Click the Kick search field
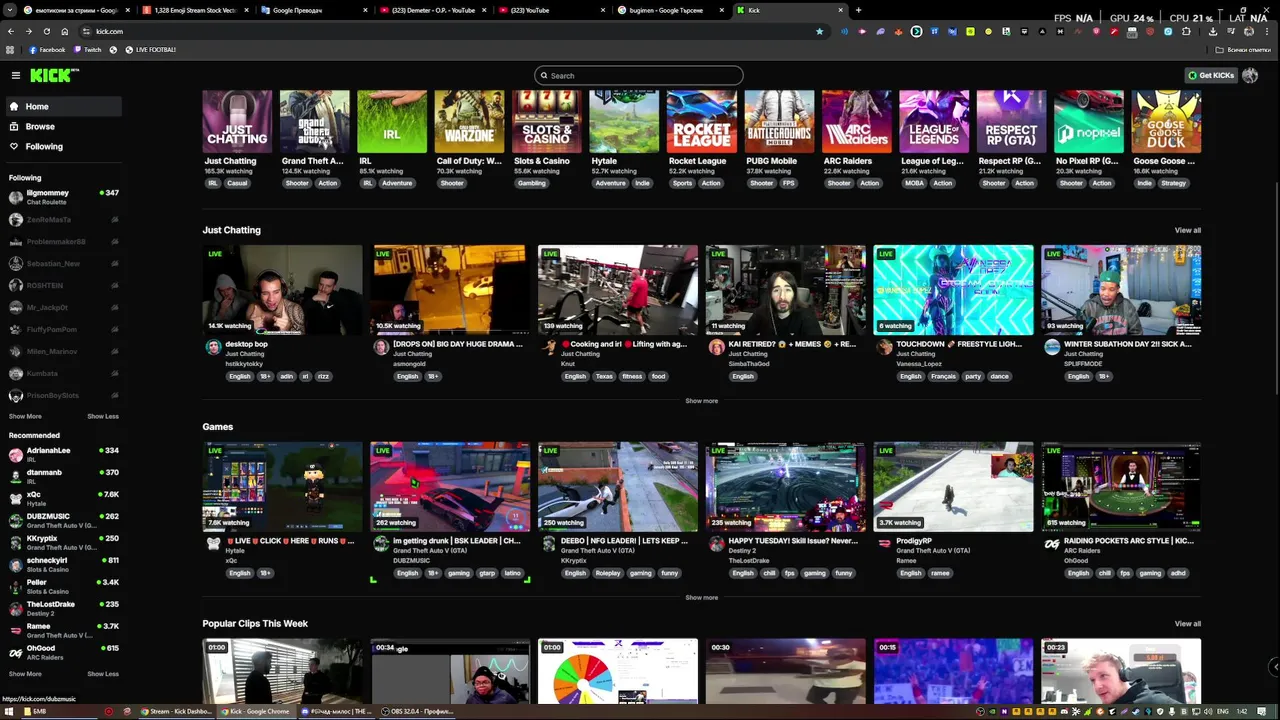The height and width of the screenshot is (720, 1280). tap(639, 76)
